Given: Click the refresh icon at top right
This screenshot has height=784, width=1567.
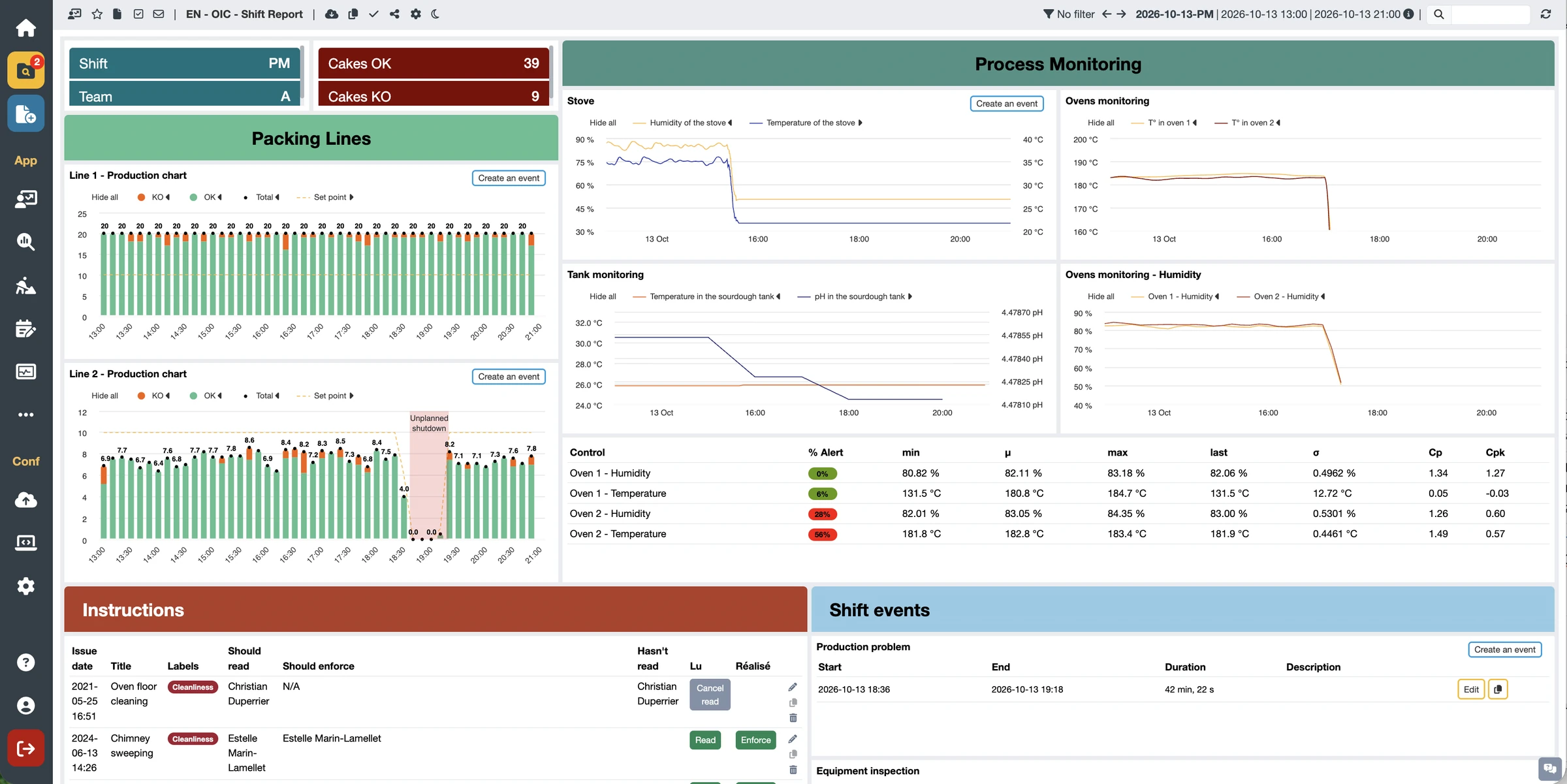Looking at the screenshot, I should coord(1545,14).
